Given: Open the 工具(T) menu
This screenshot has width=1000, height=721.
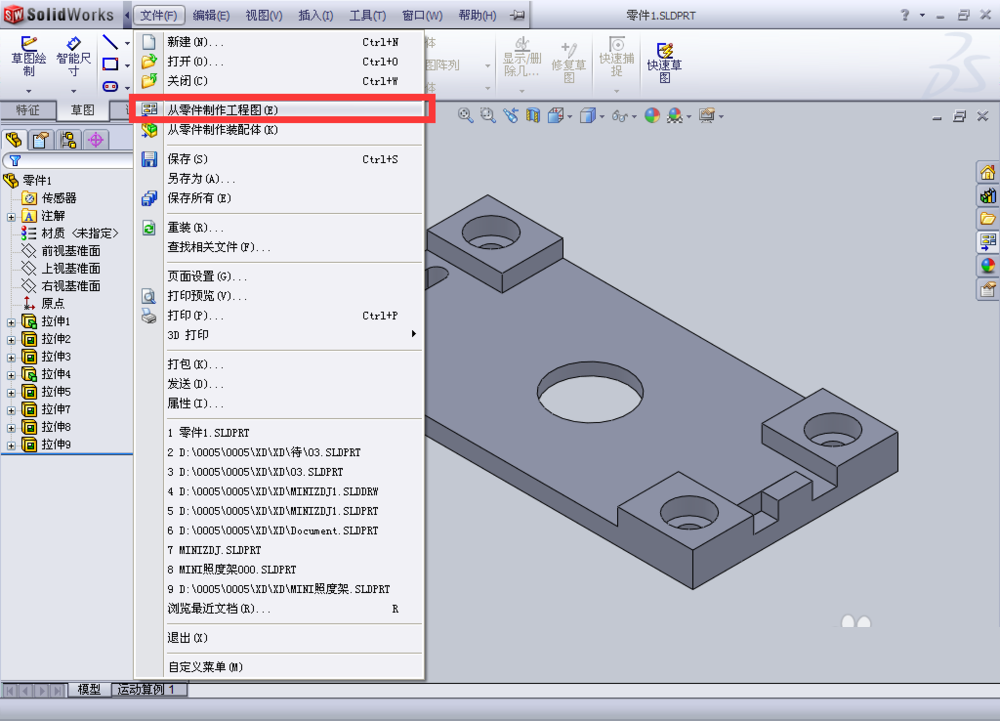Looking at the screenshot, I should [367, 15].
